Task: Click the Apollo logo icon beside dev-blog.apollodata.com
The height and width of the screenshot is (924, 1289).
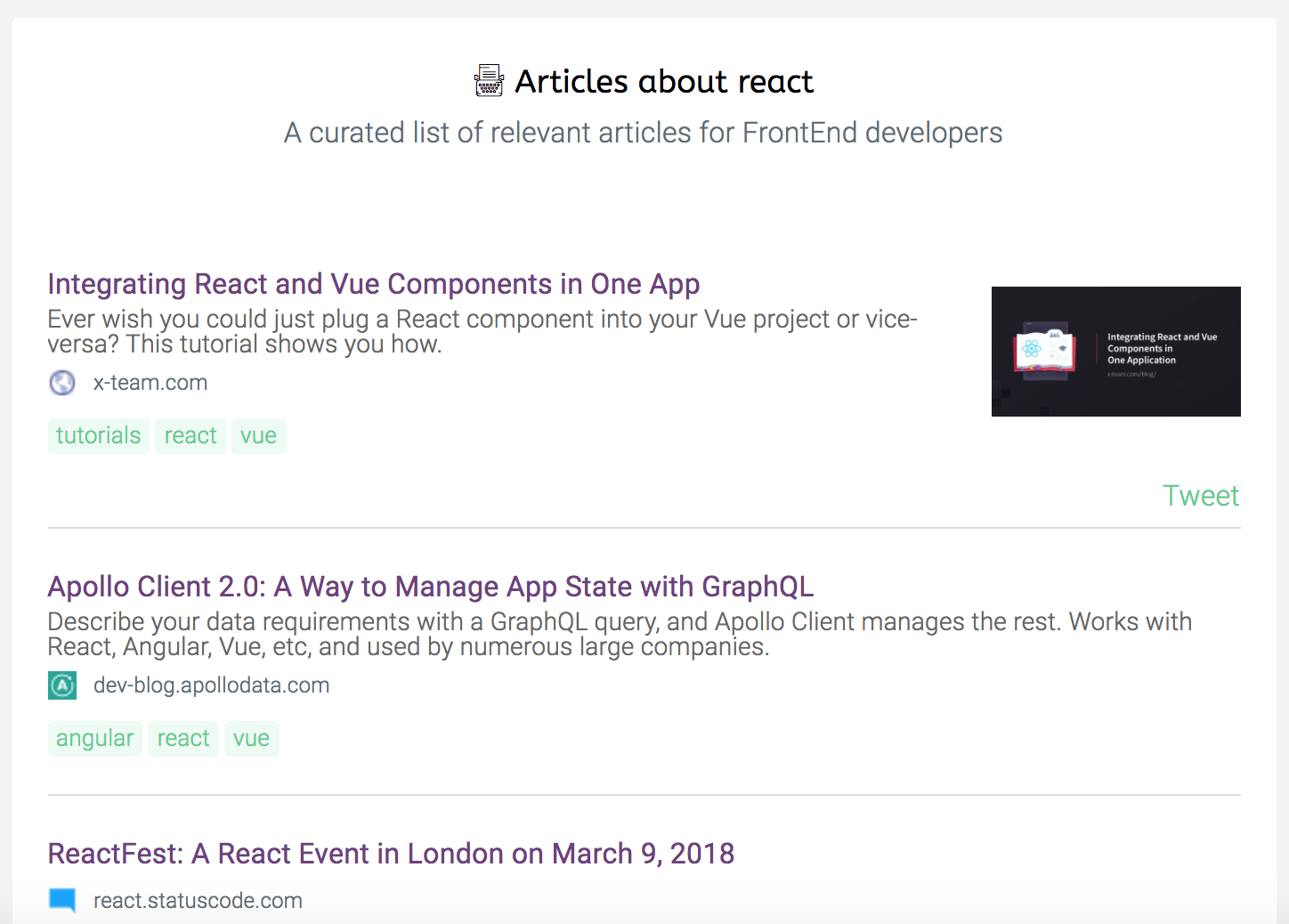Action: (x=61, y=685)
